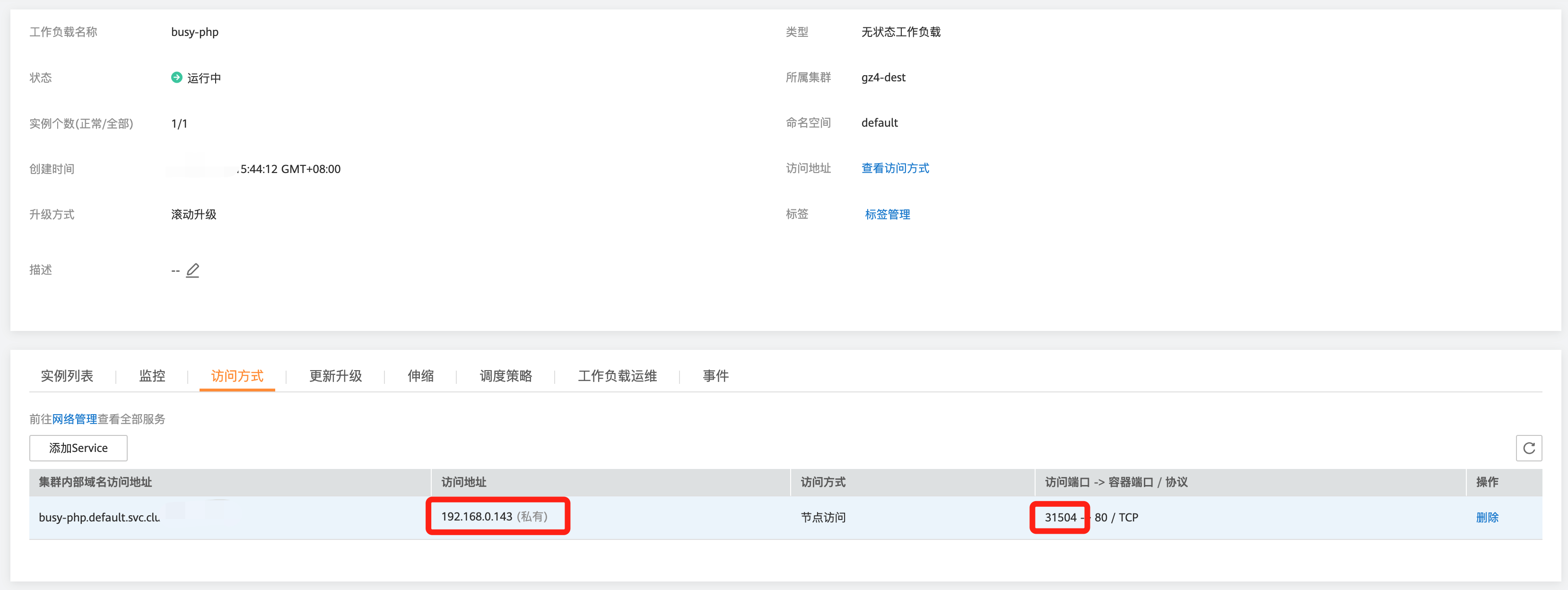Click 删除 for the busy-php service
Screen dimensions: 1568x590
1487,517
